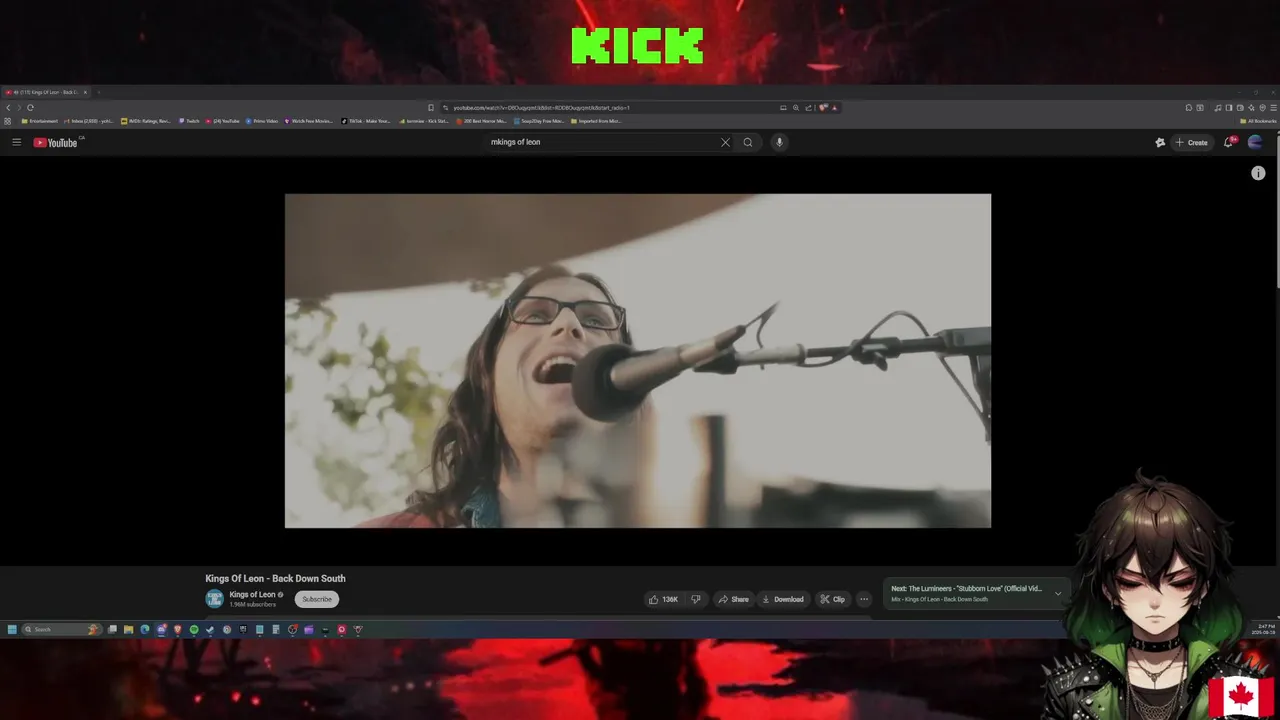
Task: Start voice search with microphone icon
Action: (x=779, y=142)
